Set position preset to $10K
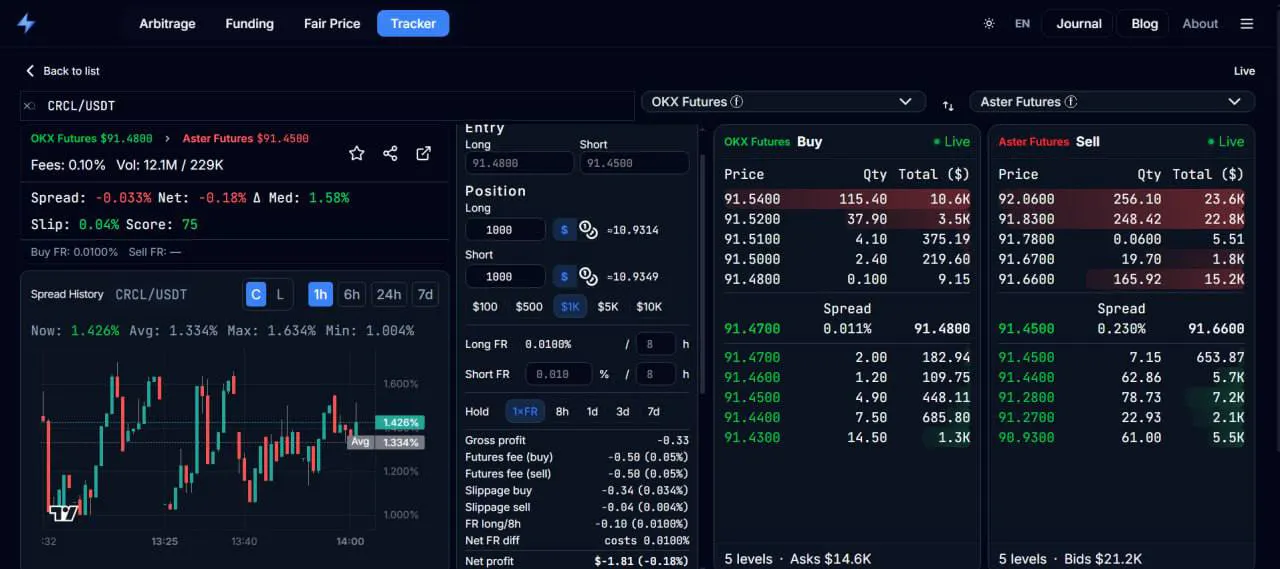The height and width of the screenshot is (569, 1280). pyautogui.click(x=649, y=307)
